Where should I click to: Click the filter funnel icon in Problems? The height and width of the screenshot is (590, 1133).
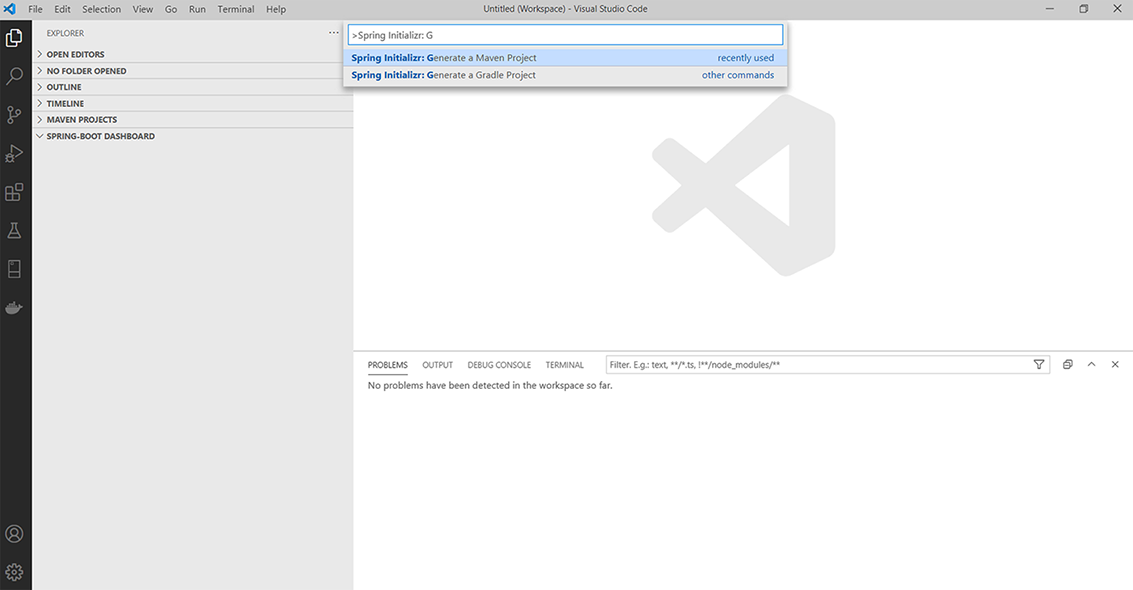(1039, 365)
